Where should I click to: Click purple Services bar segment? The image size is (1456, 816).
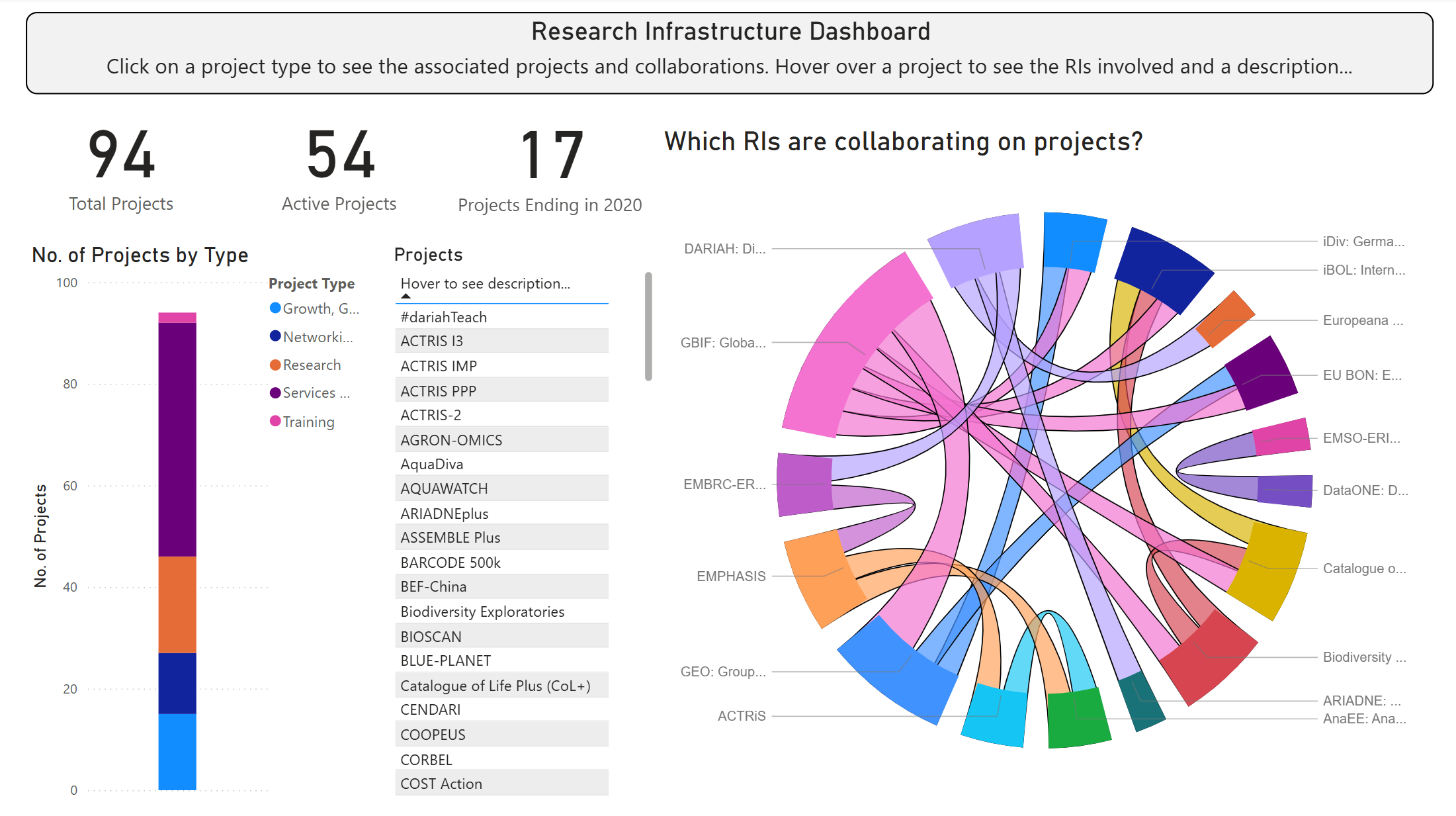[177, 439]
